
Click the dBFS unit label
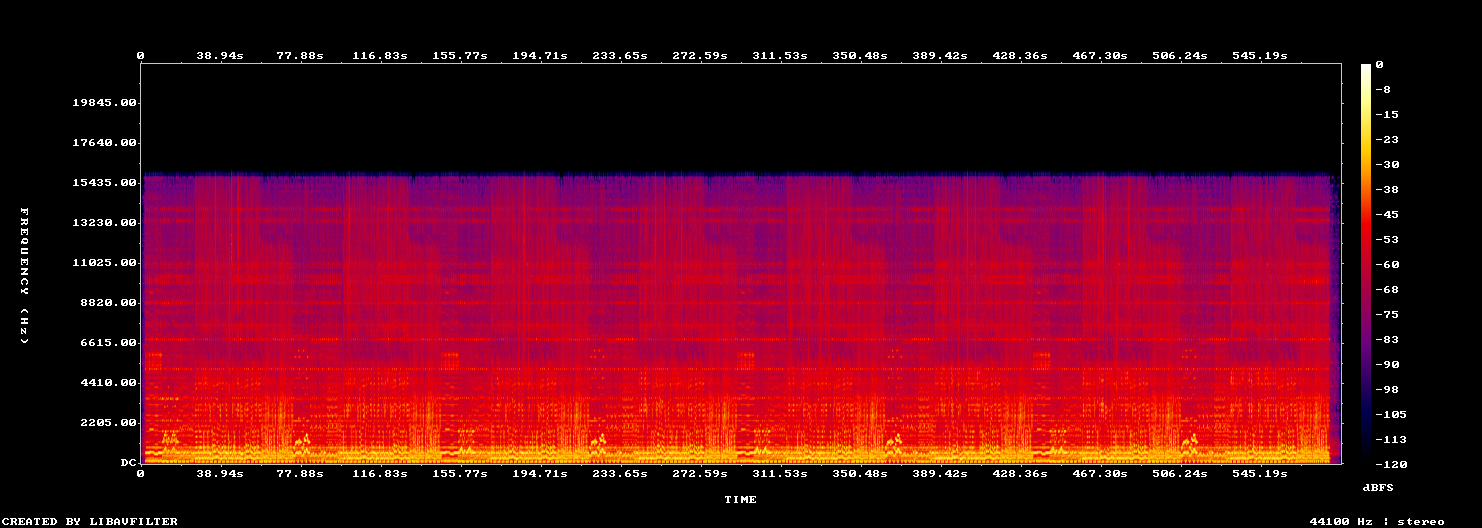1377,487
